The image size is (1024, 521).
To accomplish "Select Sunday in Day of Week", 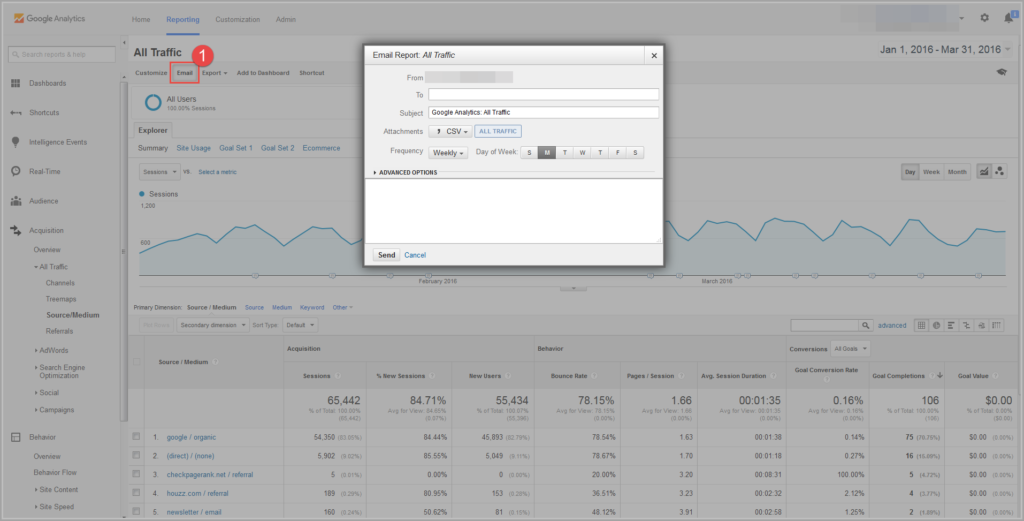I will coord(529,153).
